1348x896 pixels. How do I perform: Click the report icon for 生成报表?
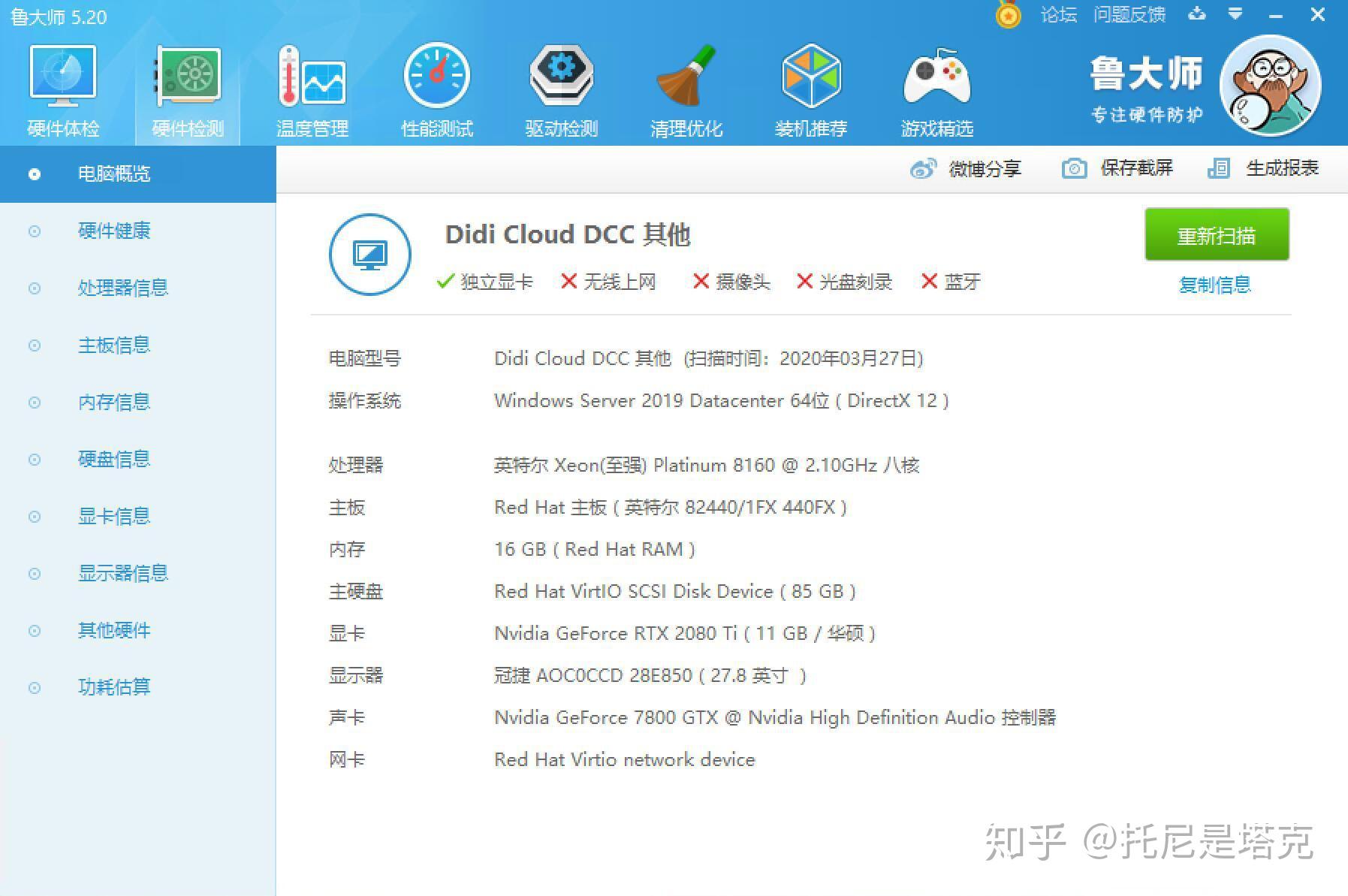(x=1218, y=168)
